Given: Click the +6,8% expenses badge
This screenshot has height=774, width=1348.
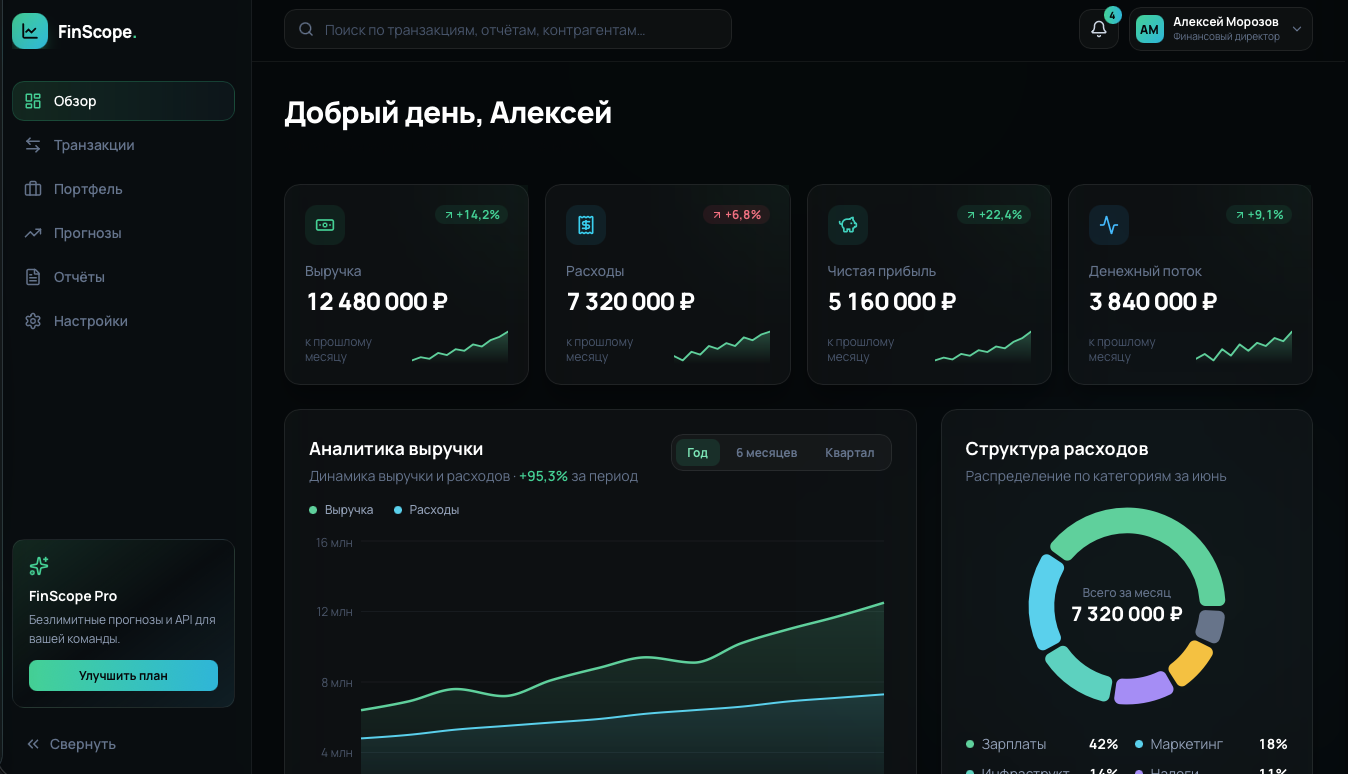Looking at the screenshot, I should pyautogui.click(x=736, y=214).
